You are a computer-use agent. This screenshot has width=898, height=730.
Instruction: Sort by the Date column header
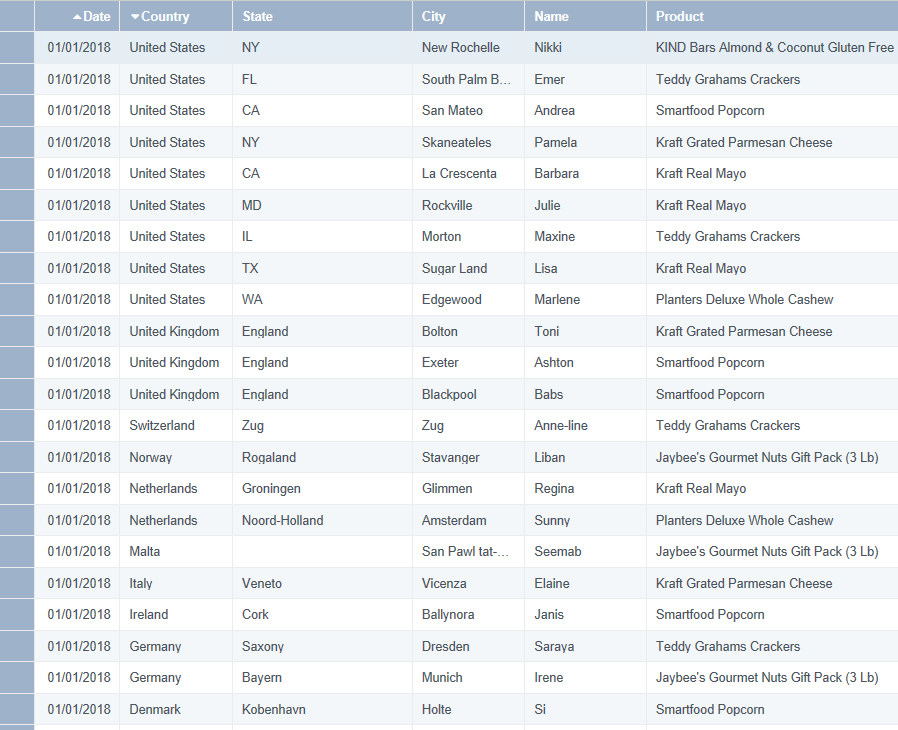pyautogui.click(x=77, y=16)
